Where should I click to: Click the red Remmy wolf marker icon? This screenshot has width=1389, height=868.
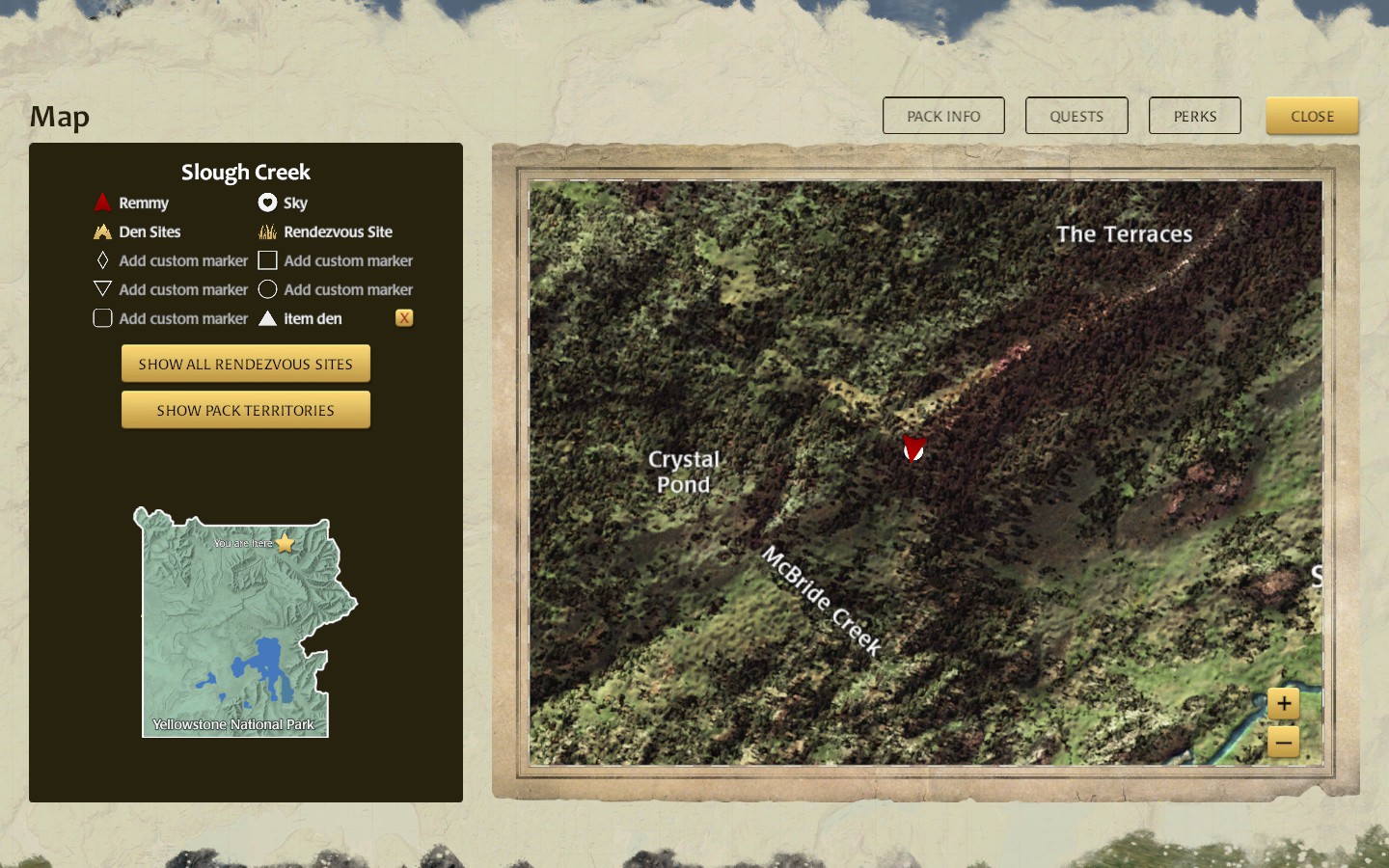pyautogui.click(x=102, y=203)
